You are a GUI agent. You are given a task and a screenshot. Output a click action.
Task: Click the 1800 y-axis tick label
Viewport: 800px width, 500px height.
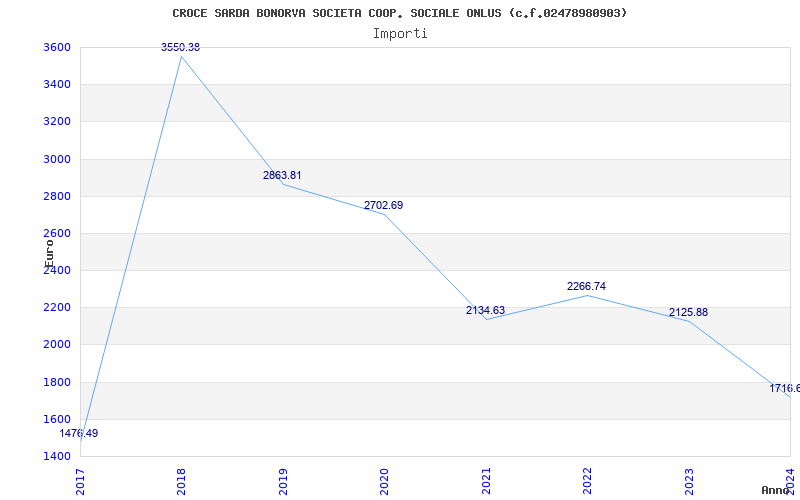point(57,382)
